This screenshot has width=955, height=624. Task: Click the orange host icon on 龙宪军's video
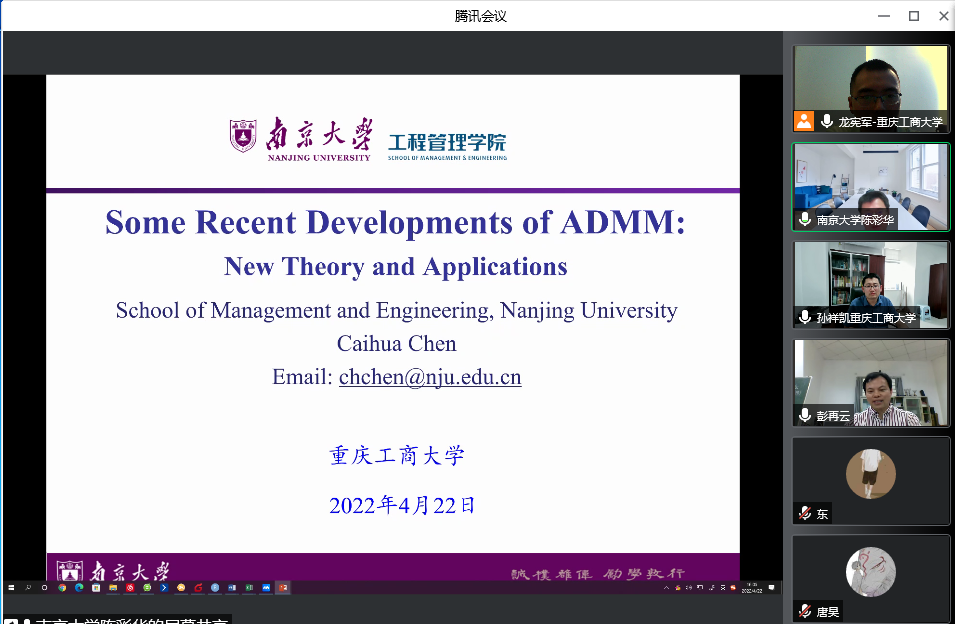tap(804, 121)
